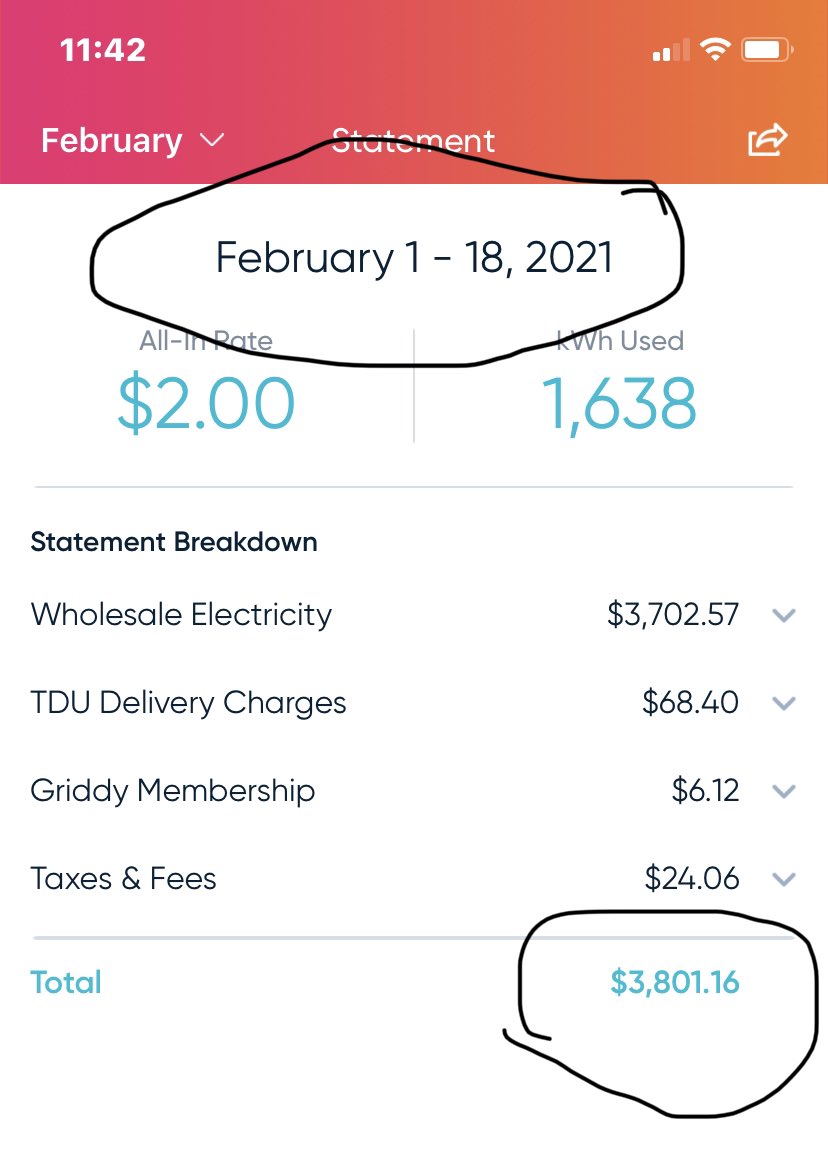Viewport: 828px width, 1155px height.
Task: Expand the Taxes & Fees chevron
Action: 784,879
